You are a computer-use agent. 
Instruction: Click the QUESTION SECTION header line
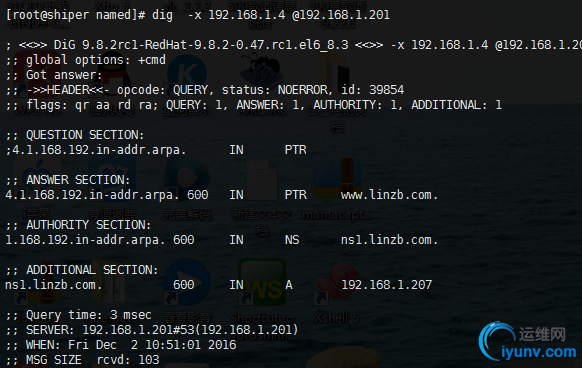(75, 135)
